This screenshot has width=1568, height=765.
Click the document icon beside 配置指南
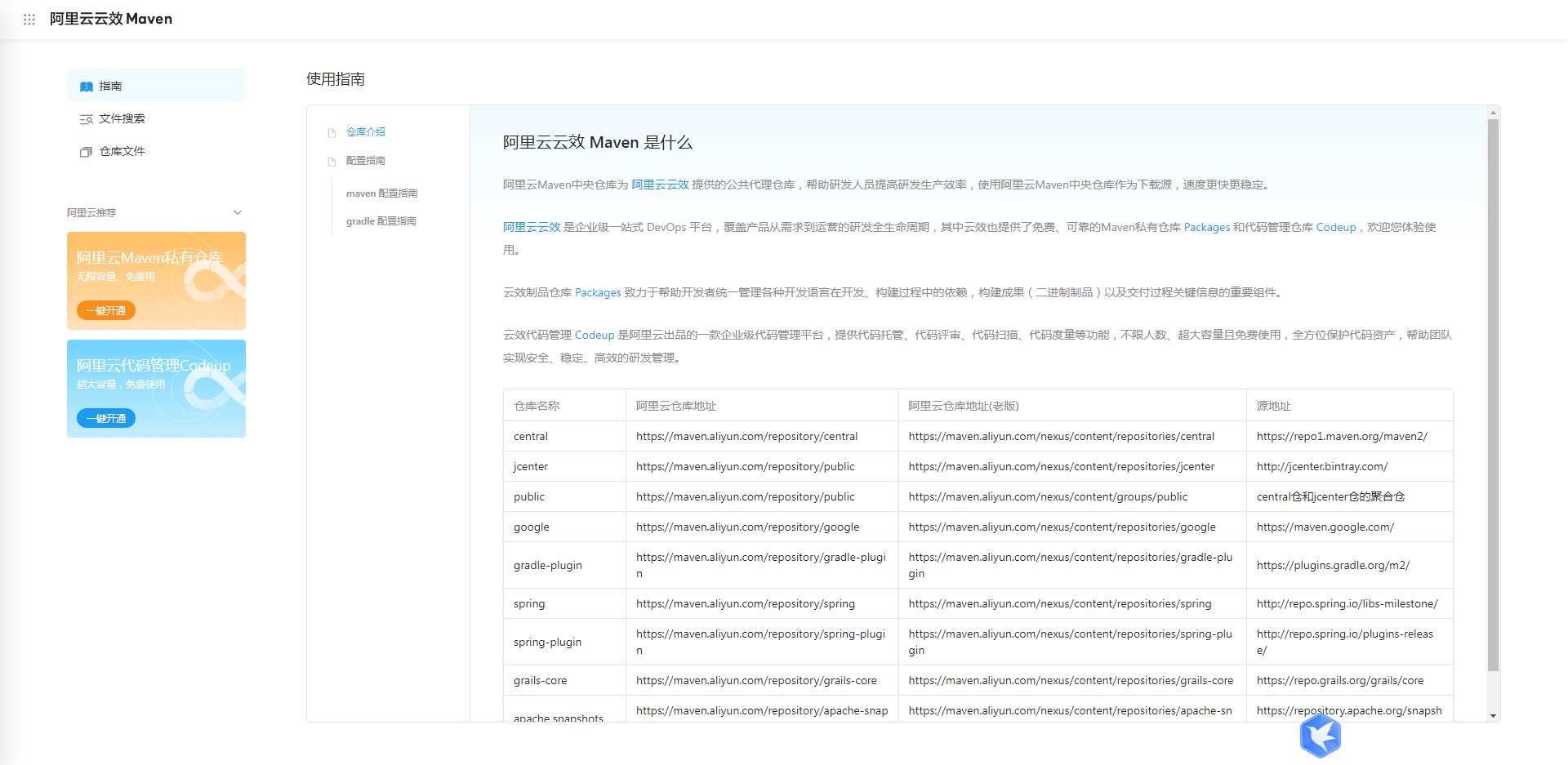point(332,162)
